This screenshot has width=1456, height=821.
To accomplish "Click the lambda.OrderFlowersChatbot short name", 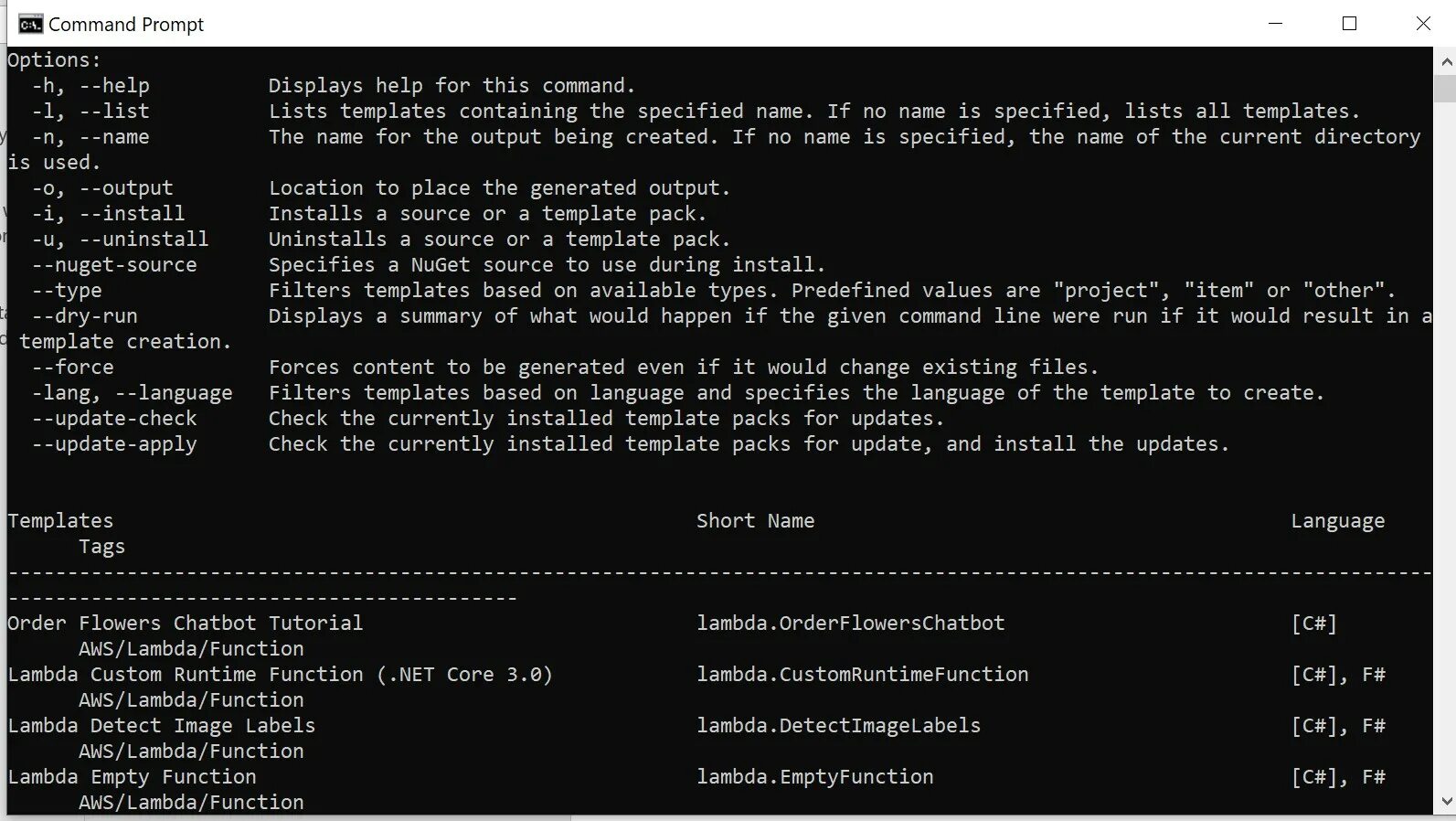I will (851, 623).
